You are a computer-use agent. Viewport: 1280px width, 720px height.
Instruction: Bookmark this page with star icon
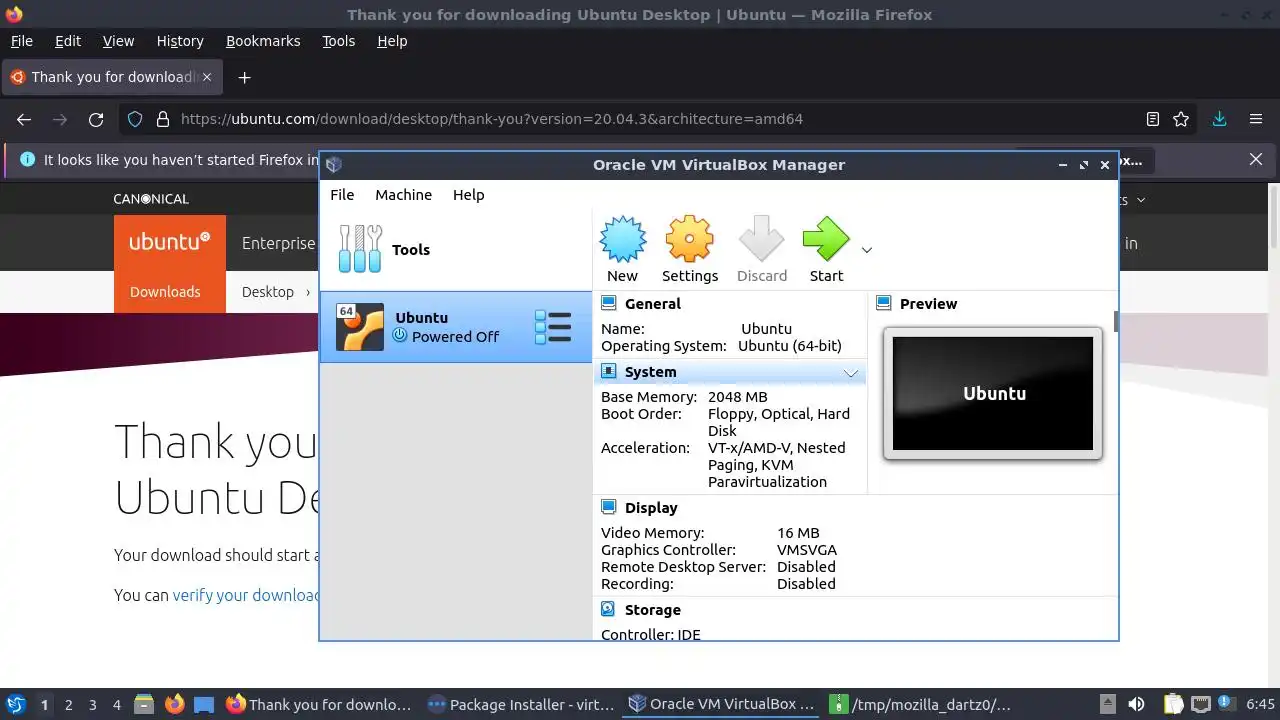click(1181, 119)
